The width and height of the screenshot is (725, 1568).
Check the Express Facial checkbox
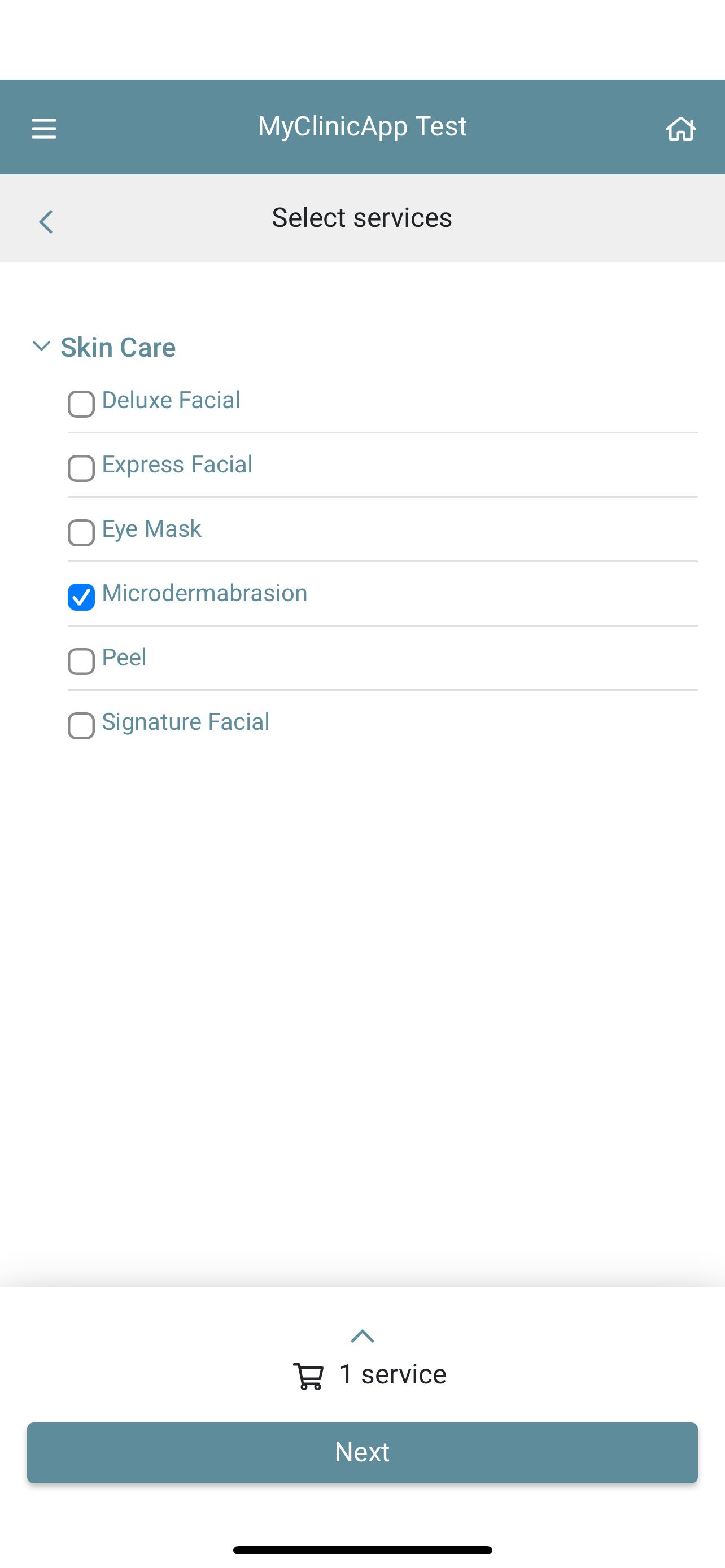click(x=81, y=468)
